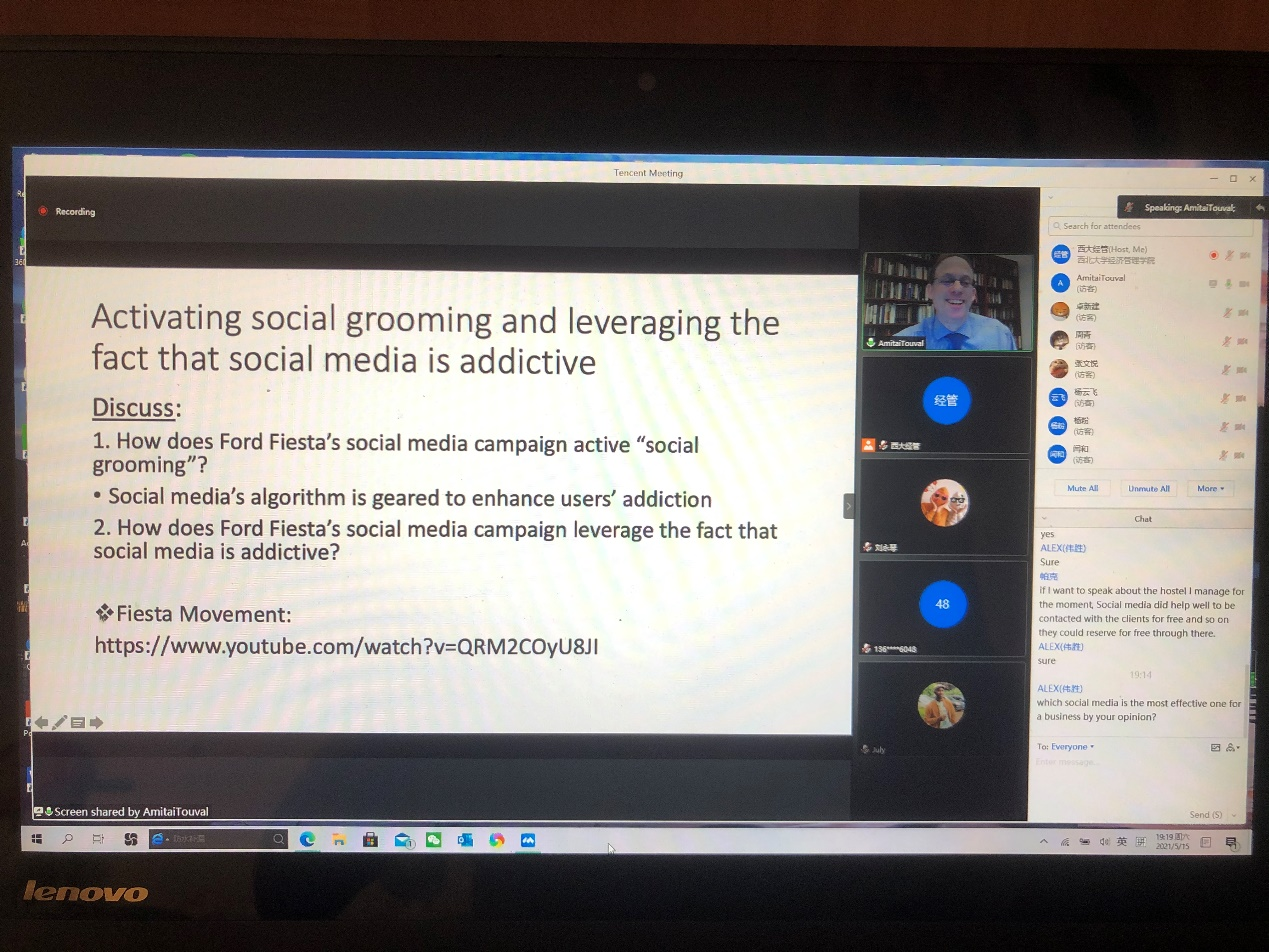This screenshot has width=1269, height=952.
Task: Click the Mute All button
Action: click(x=1083, y=488)
